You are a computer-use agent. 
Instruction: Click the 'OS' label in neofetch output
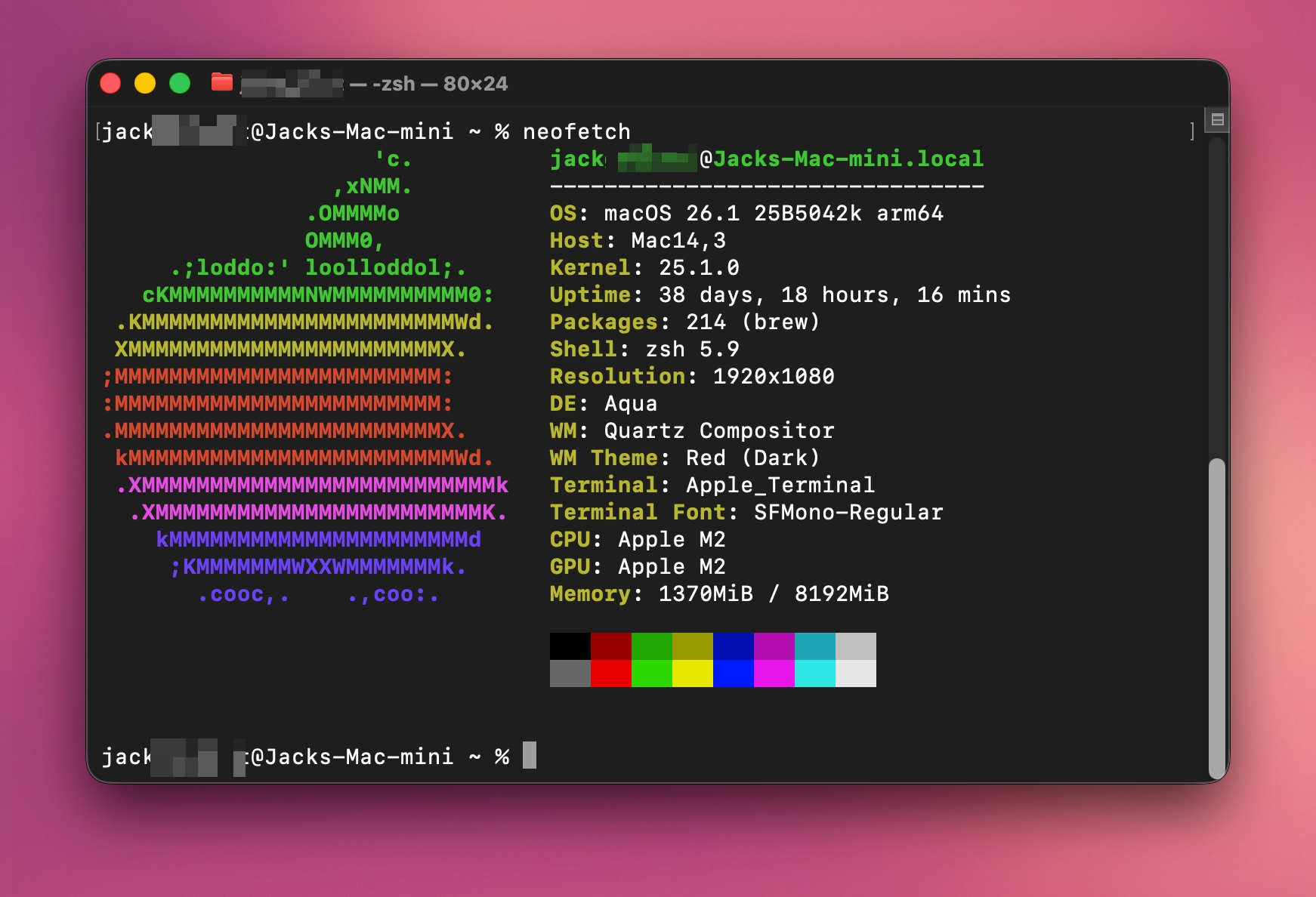(564, 214)
